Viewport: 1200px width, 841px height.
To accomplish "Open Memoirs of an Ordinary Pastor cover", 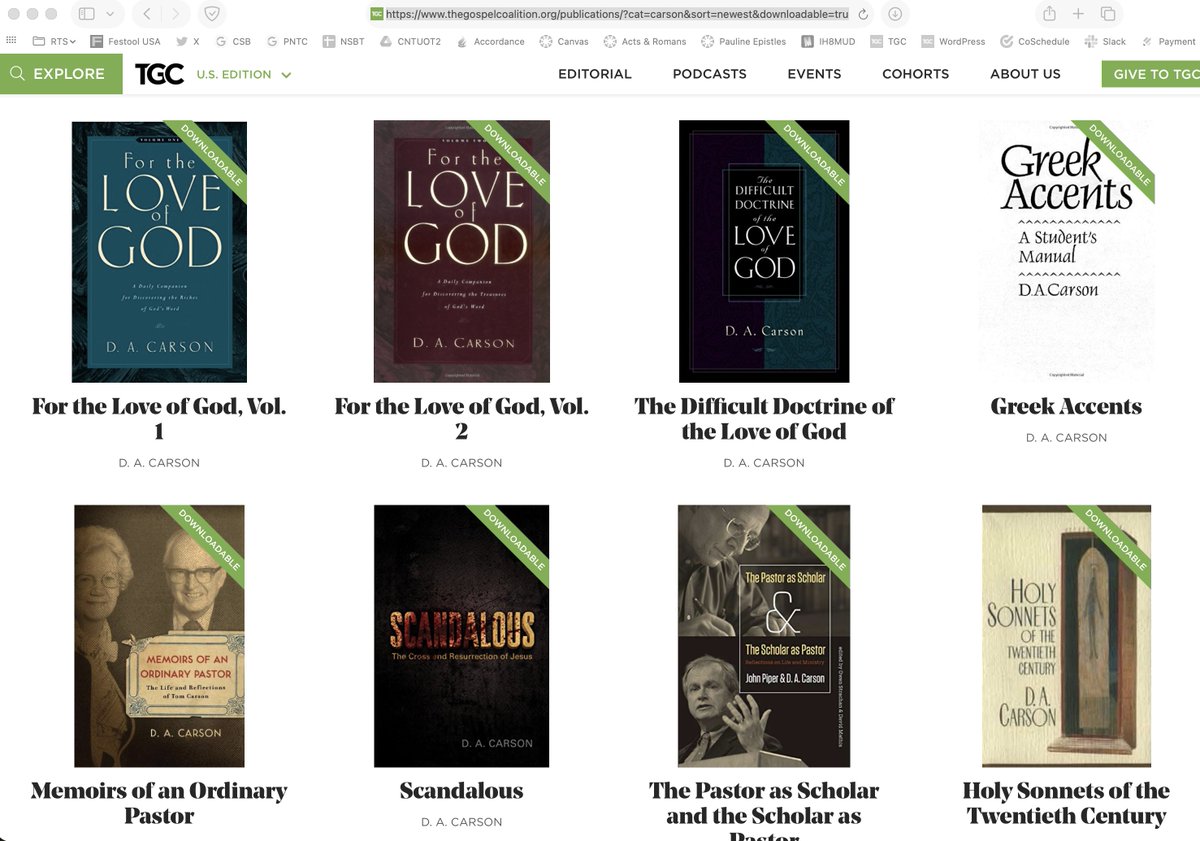I will (x=159, y=636).
